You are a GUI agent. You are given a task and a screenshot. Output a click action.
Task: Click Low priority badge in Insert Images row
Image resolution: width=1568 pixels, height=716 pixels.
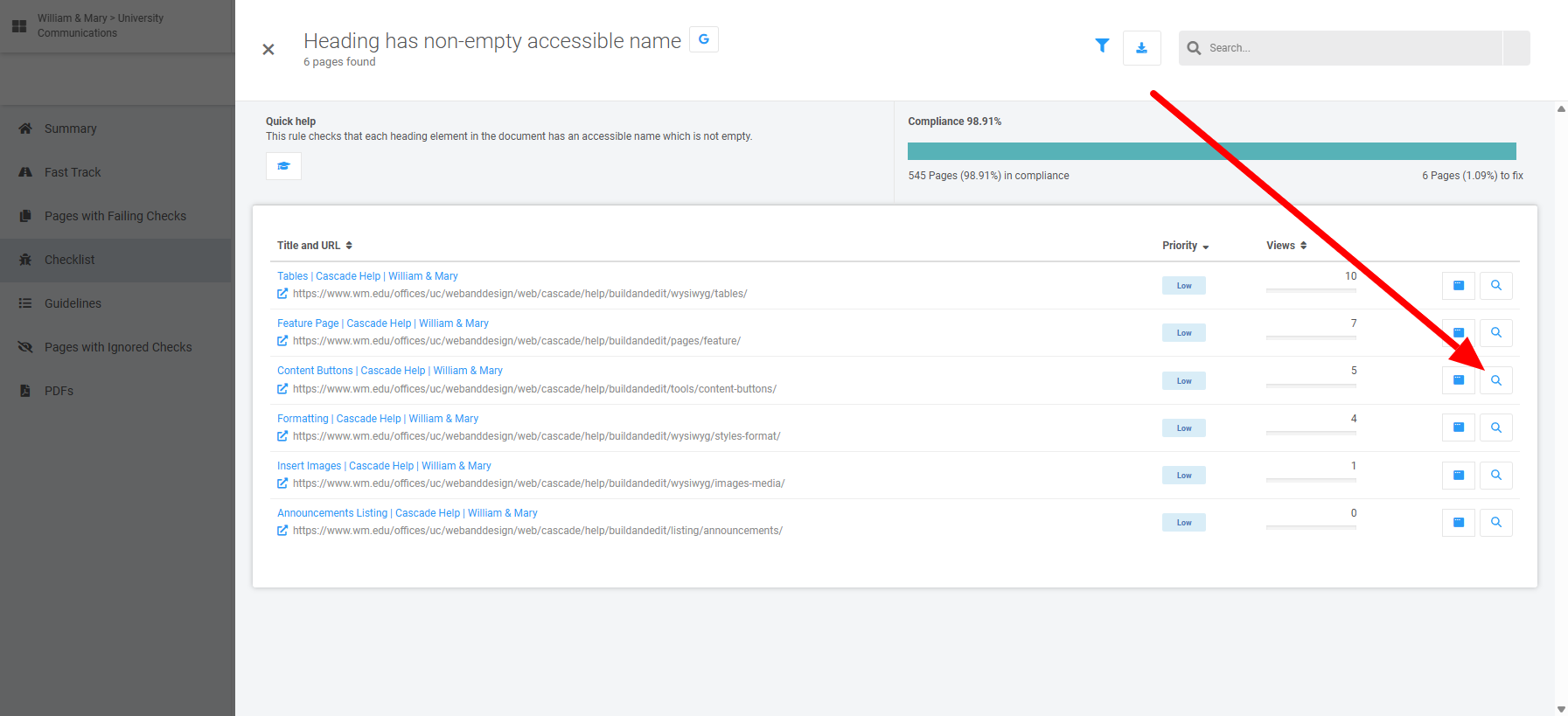pyautogui.click(x=1184, y=476)
